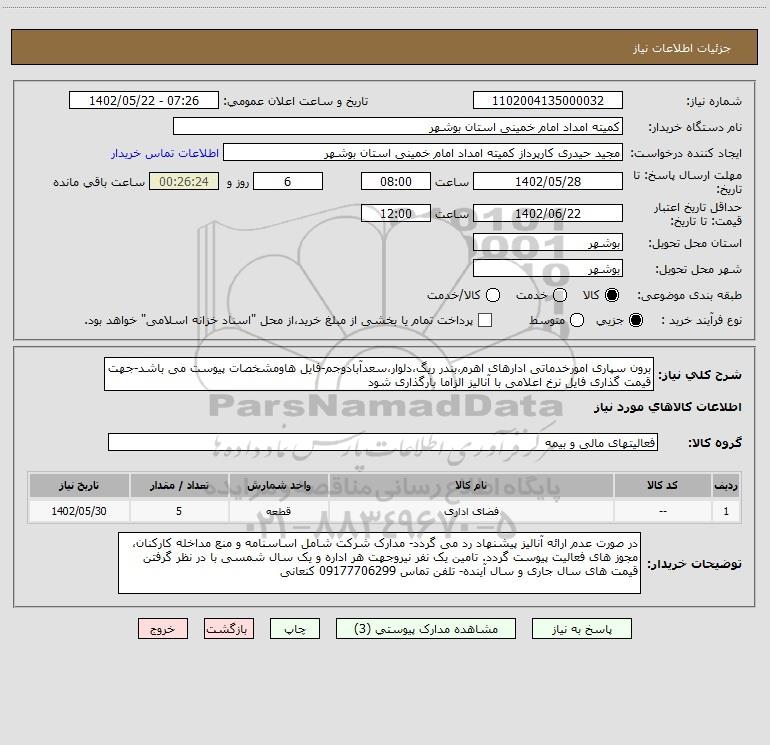Click the buyer name field کمیته امداد
This screenshot has width=770, height=745.
[398, 126]
